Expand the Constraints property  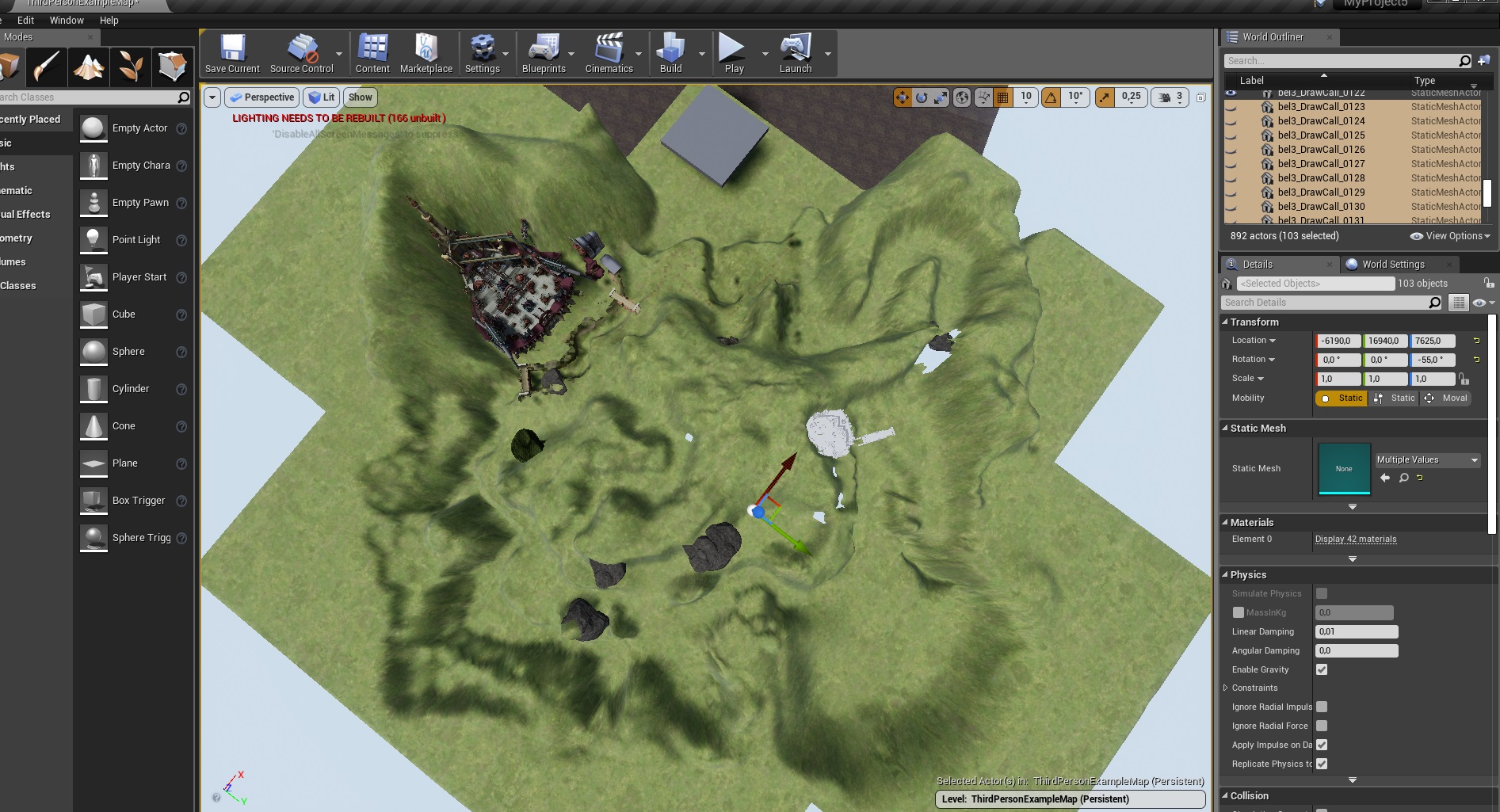[x=1225, y=688]
